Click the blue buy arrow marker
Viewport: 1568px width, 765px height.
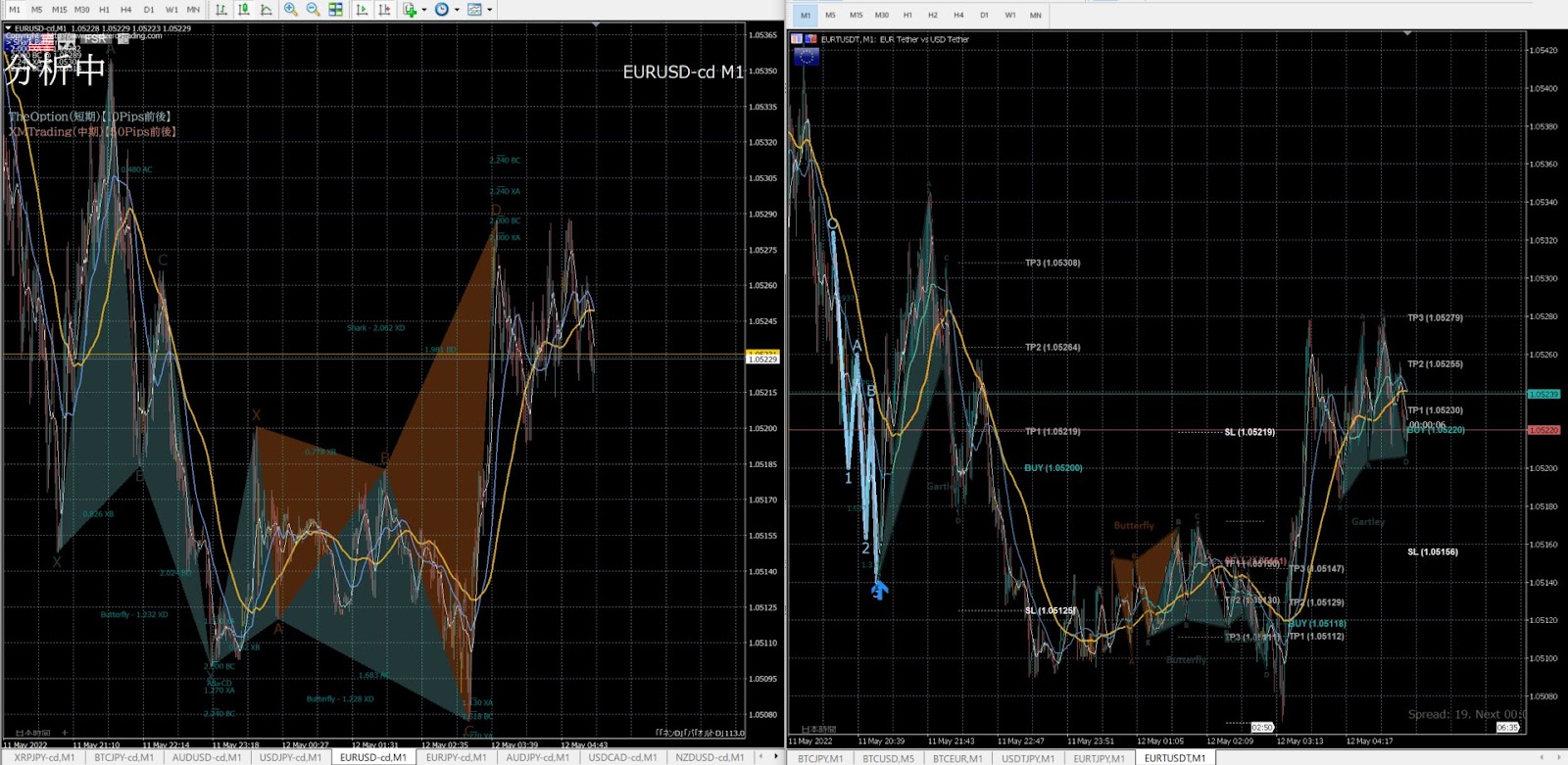coord(879,590)
